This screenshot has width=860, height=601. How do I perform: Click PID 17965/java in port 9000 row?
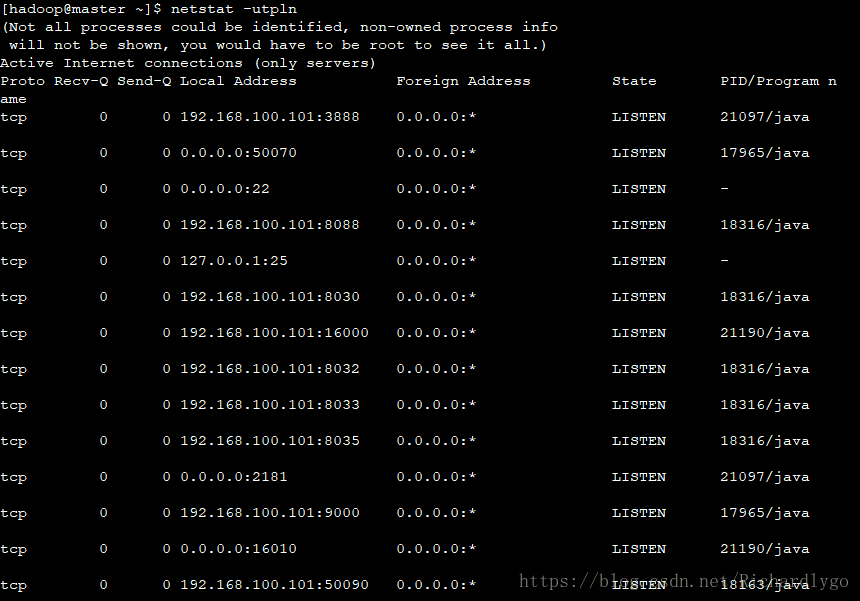click(x=765, y=513)
